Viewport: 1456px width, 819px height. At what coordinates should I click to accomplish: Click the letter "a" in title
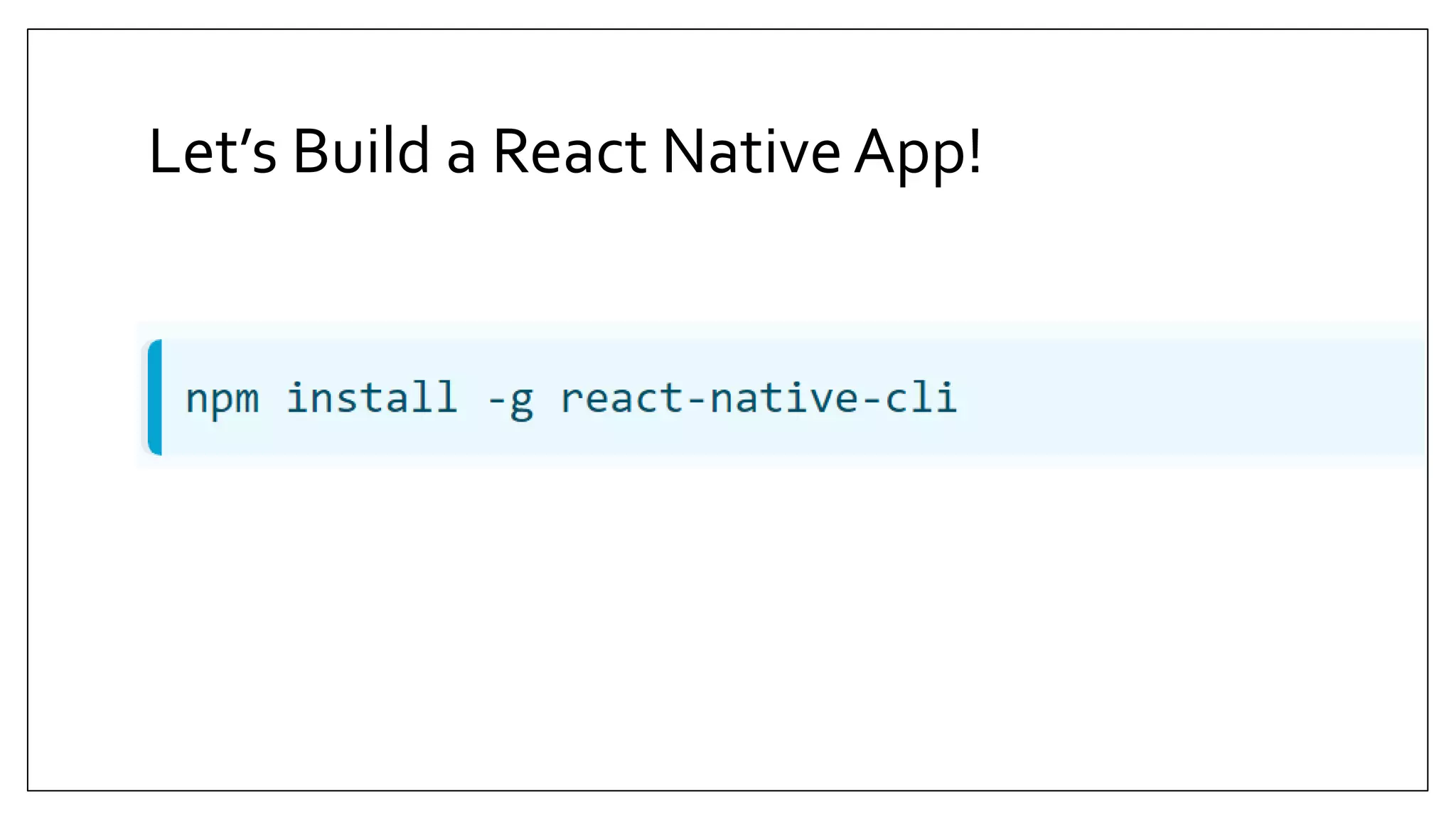coord(461,158)
